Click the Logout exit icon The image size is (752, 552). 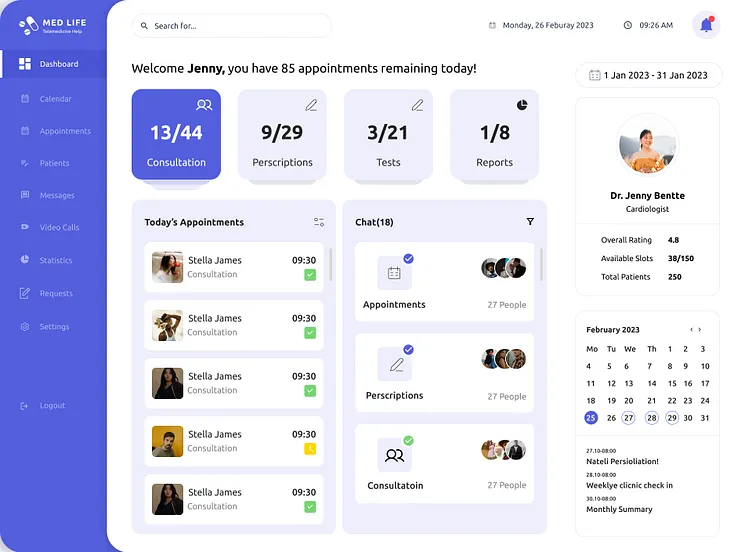24,406
